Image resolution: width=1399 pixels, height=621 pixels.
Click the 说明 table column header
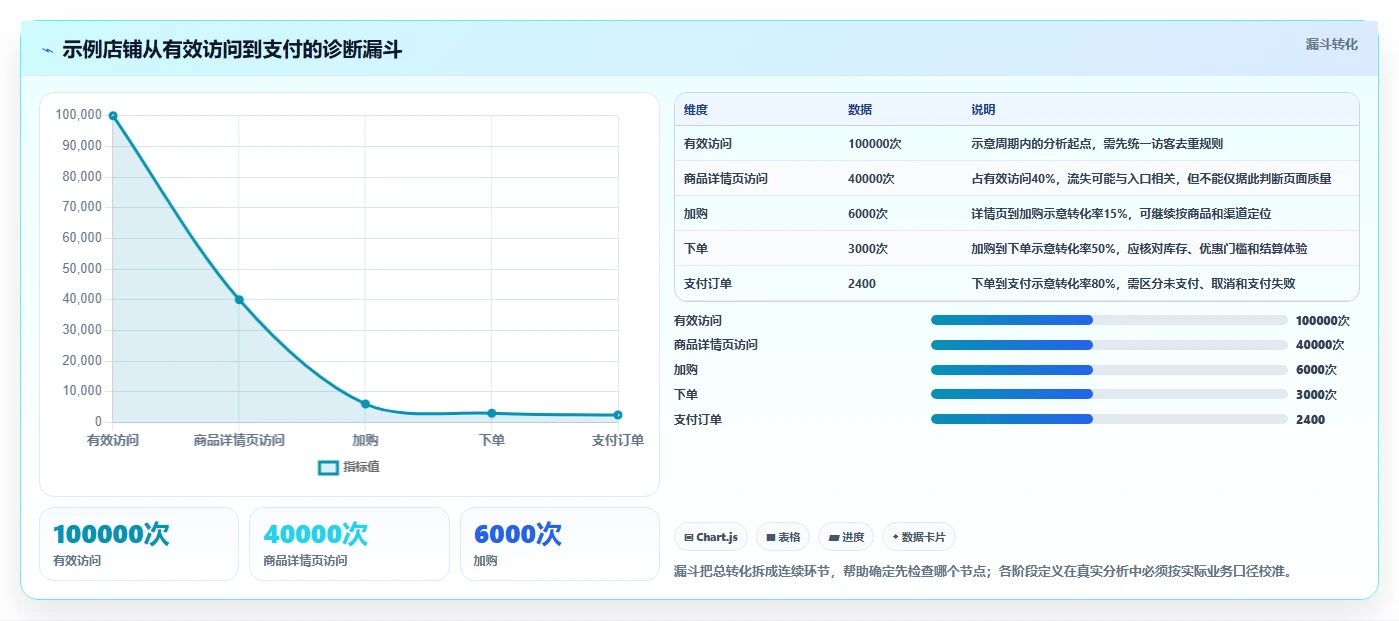[x=983, y=110]
